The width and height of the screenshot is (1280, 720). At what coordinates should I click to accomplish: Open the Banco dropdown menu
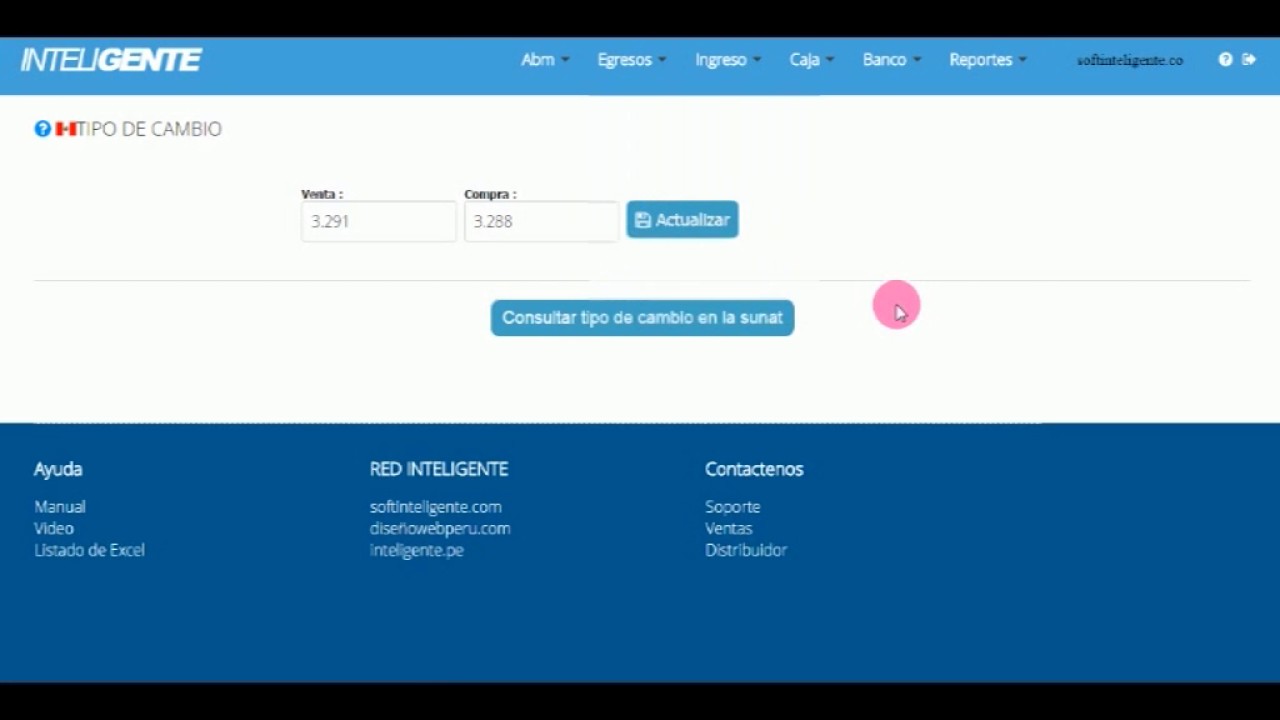pos(892,60)
